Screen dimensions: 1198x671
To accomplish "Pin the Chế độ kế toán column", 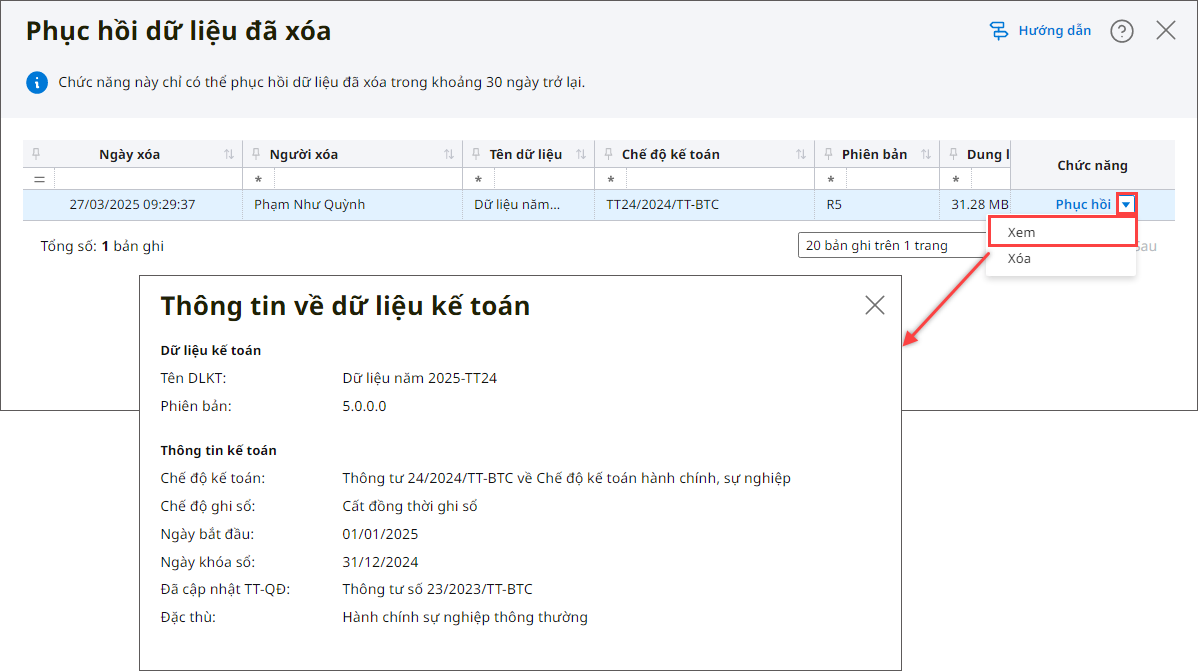I will [x=608, y=154].
